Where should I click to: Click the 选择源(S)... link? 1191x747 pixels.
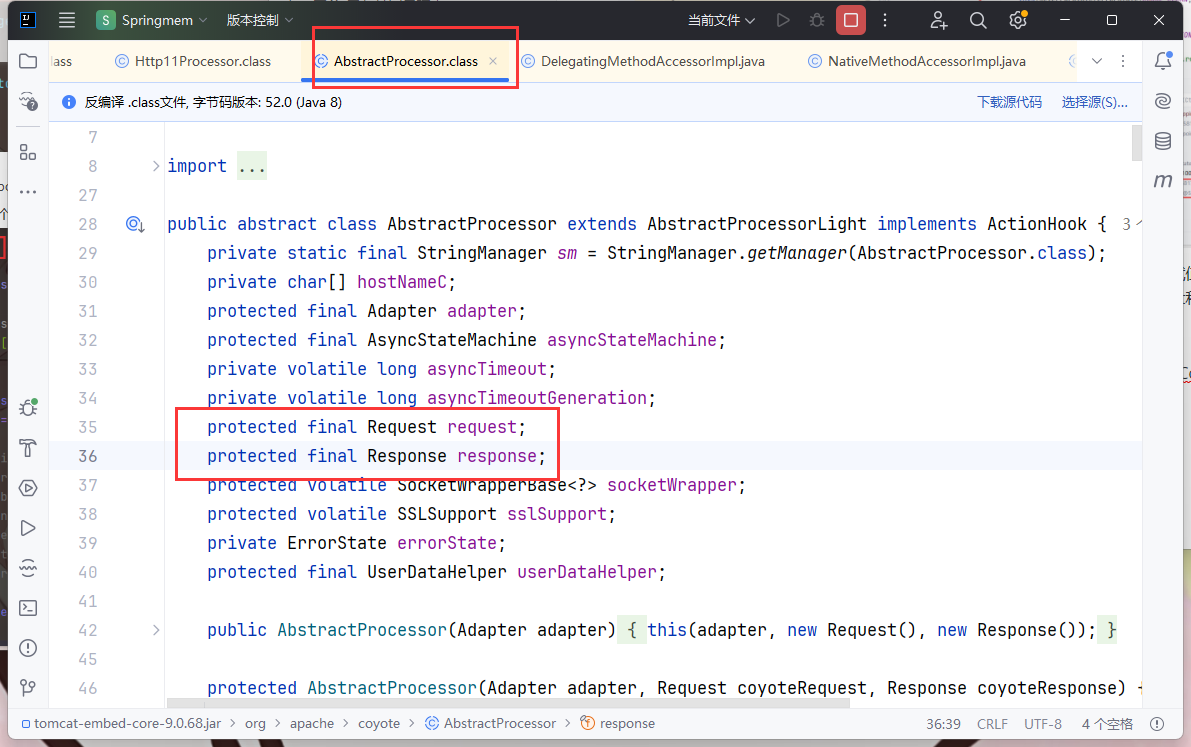[x=1094, y=102]
